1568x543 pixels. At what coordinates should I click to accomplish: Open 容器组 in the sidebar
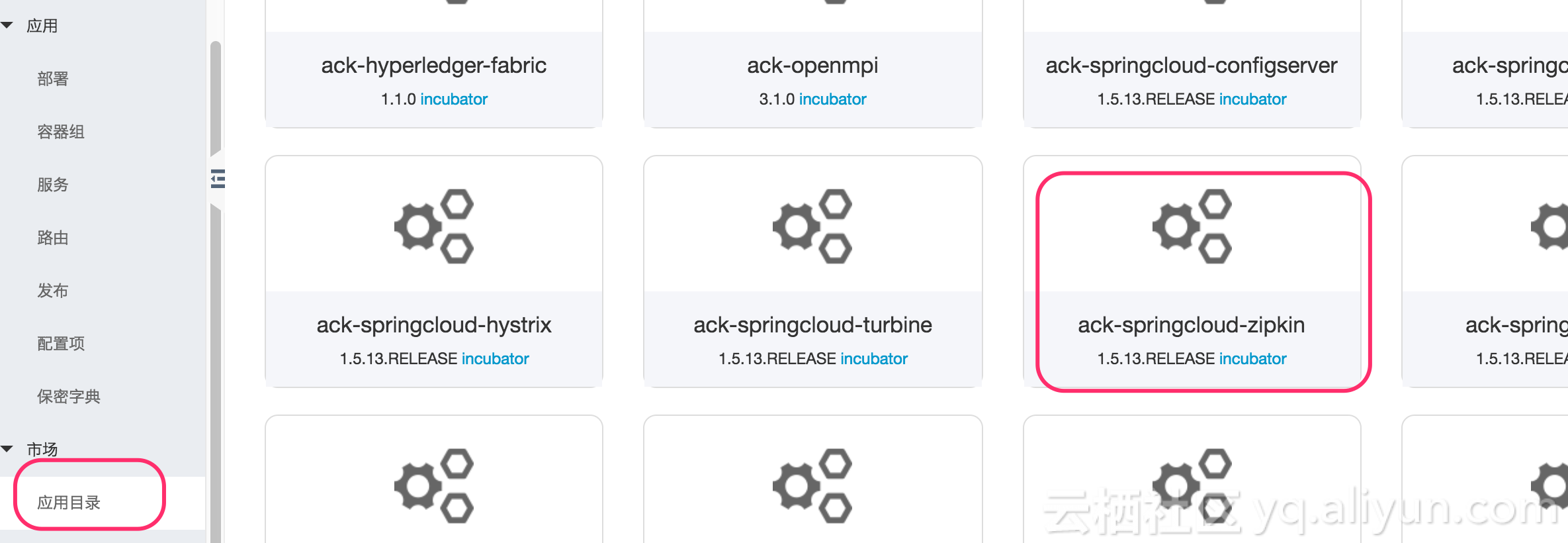click(61, 132)
